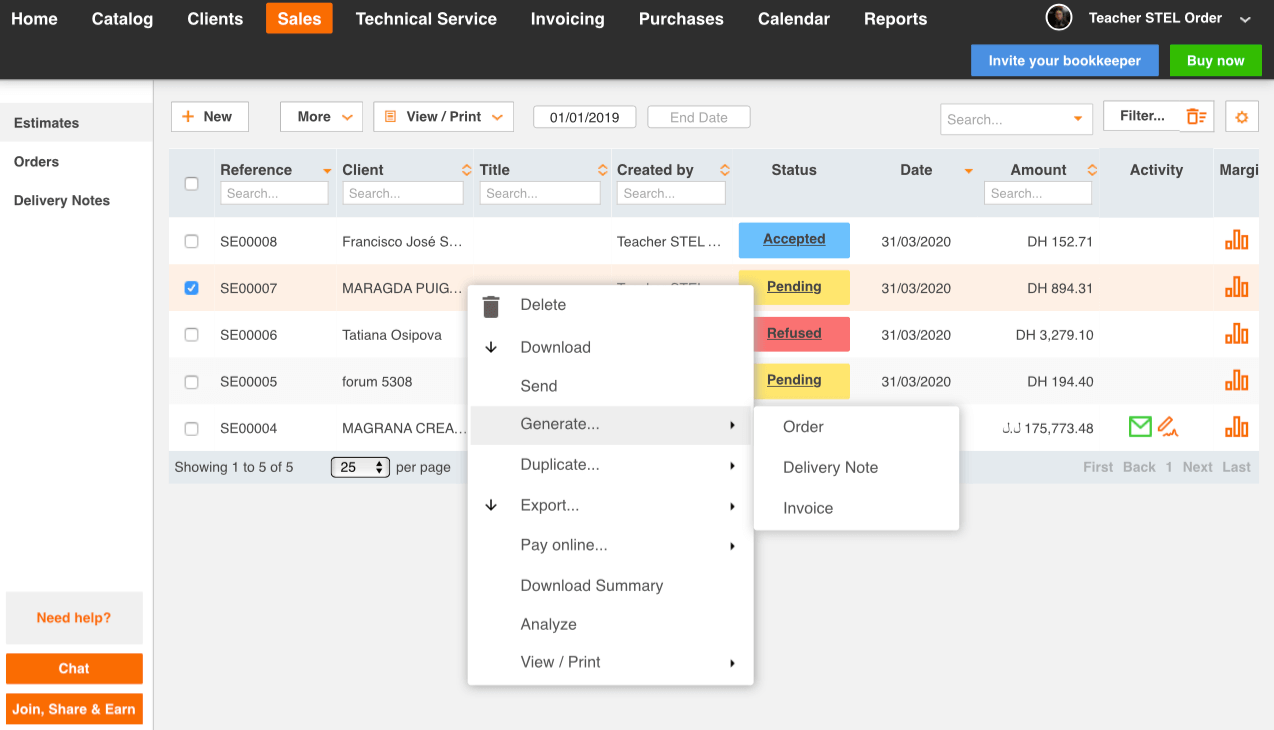This screenshot has height=730, width=1274.
Task: Click the orange signature icon for SE00004
Action: point(1167,427)
